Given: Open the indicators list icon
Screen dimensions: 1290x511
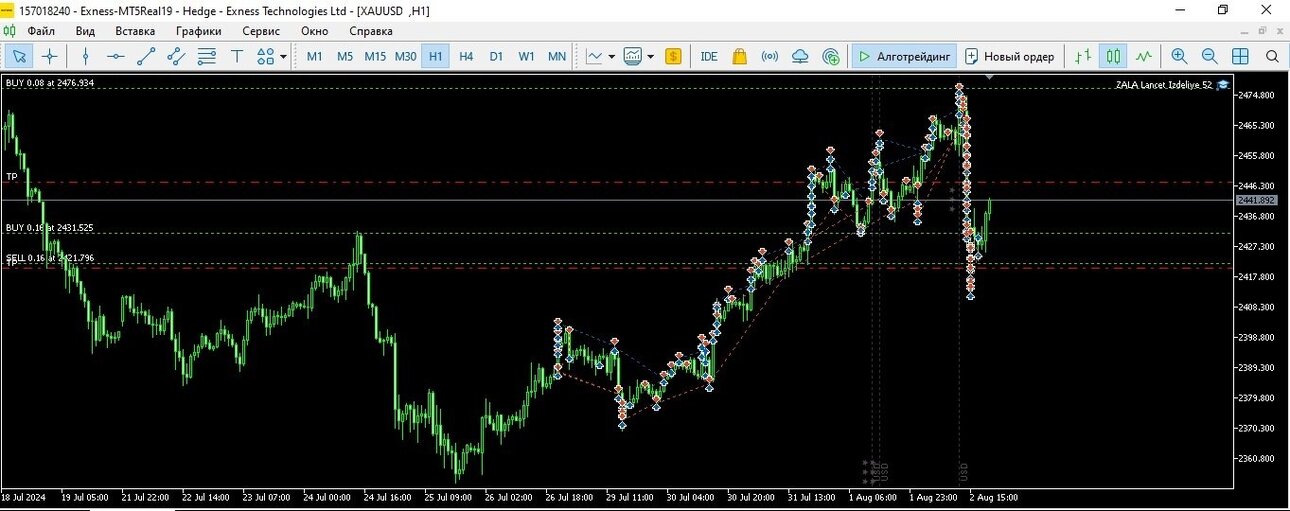Looking at the screenshot, I should coord(595,56).
